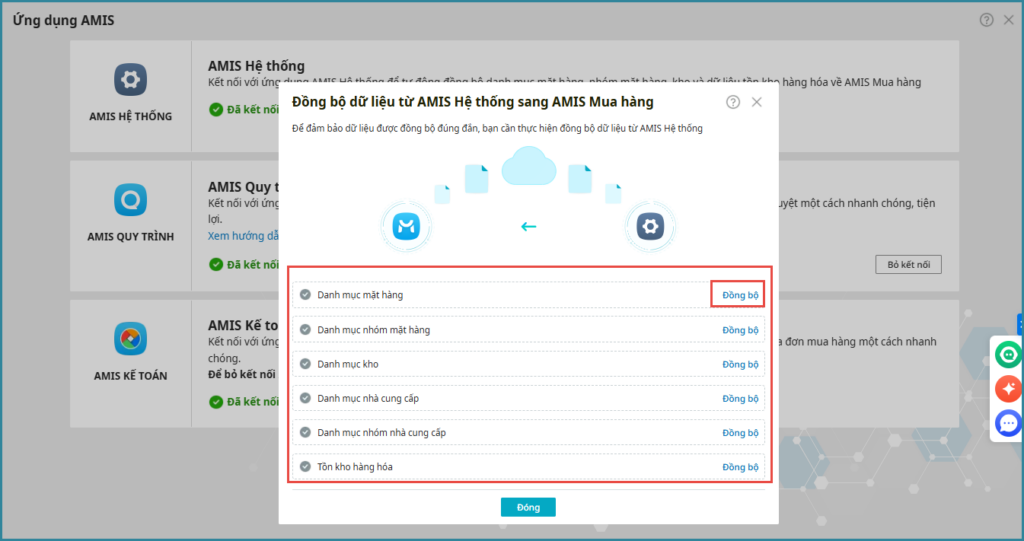Open the Xem hướng dẫn link
1024x541 pixels.
click(x=243, y=236)
